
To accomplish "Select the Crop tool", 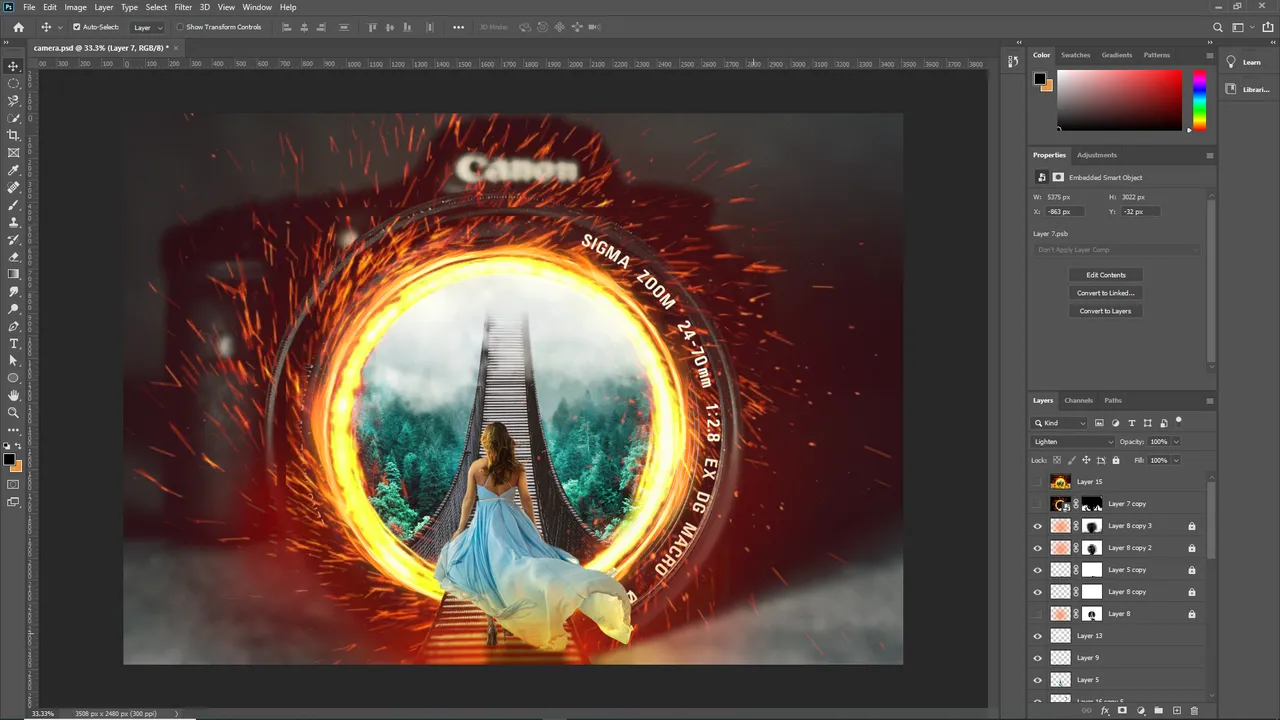I will coord(13,135).
